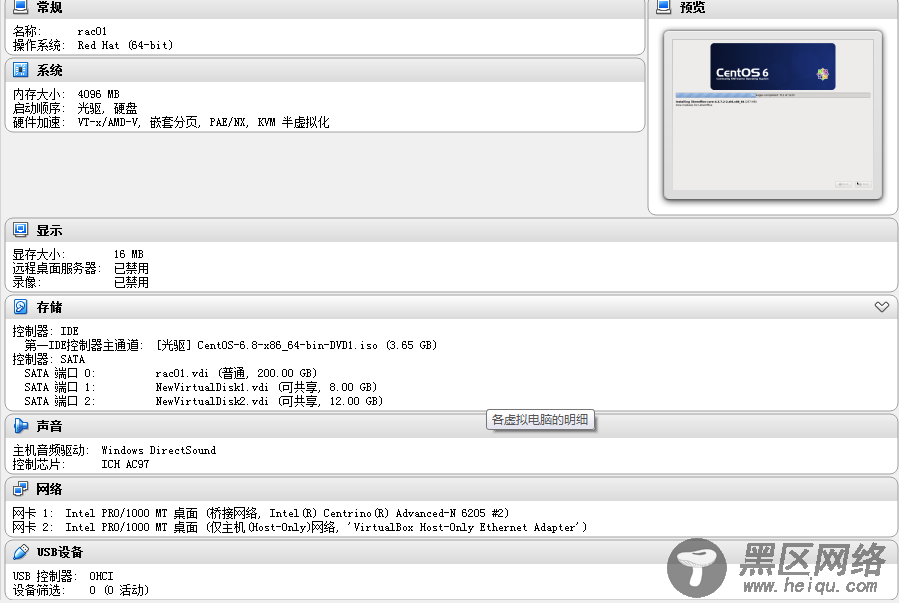Click the USB设备 plug icon
This screenshot has width=899, height=603.
pyautogui.click(x=20, y=552)
